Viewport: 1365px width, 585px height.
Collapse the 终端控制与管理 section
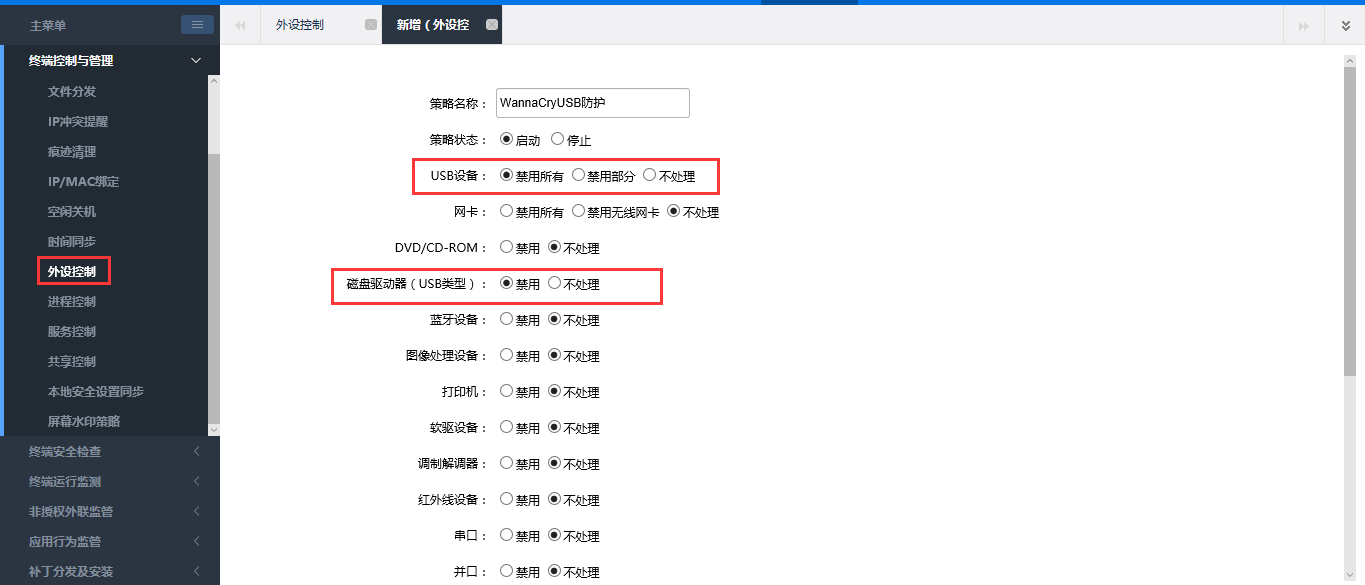click(x=196, y=61)
